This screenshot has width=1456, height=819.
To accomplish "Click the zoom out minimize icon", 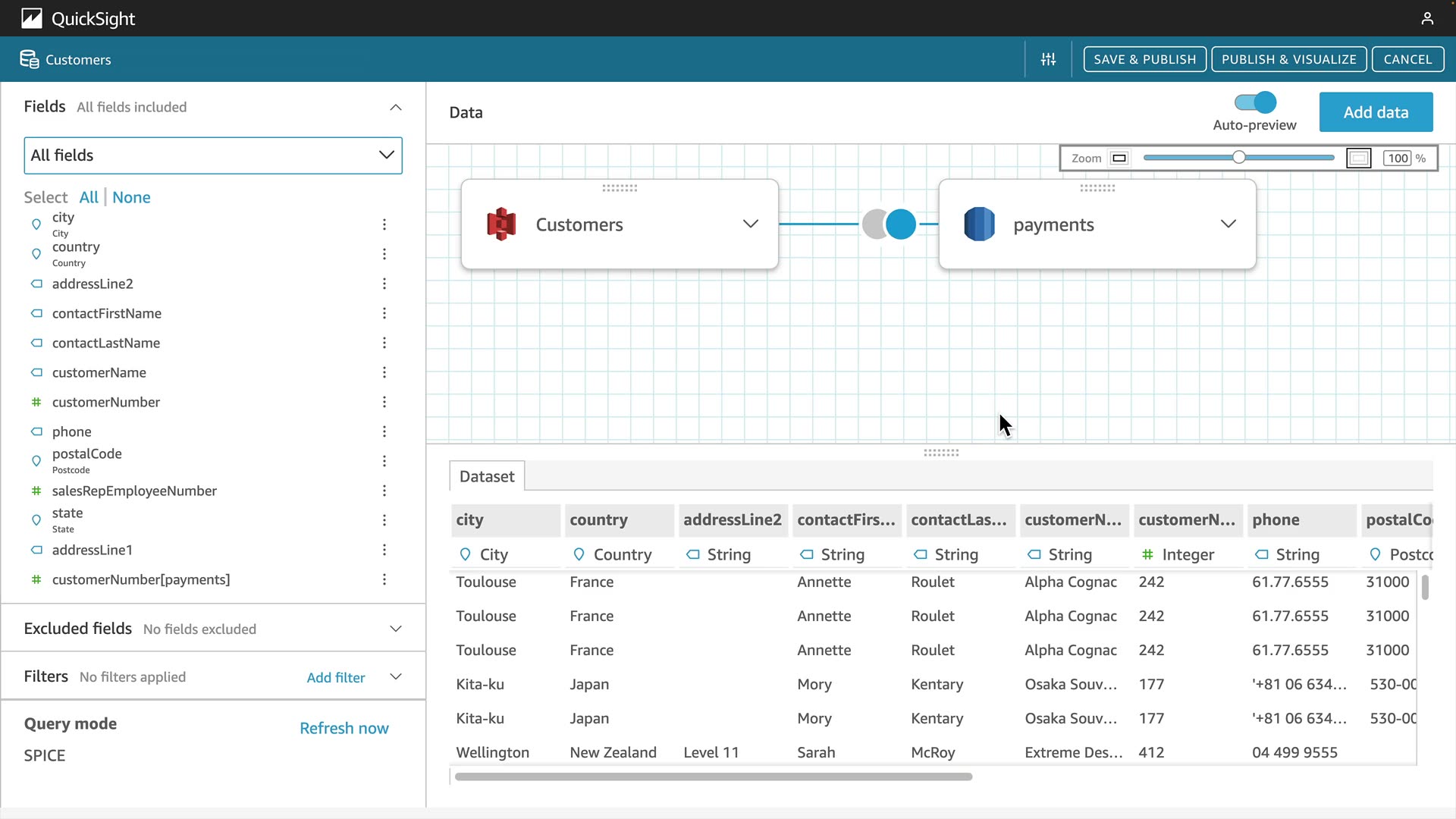I will click(1119, 158).
